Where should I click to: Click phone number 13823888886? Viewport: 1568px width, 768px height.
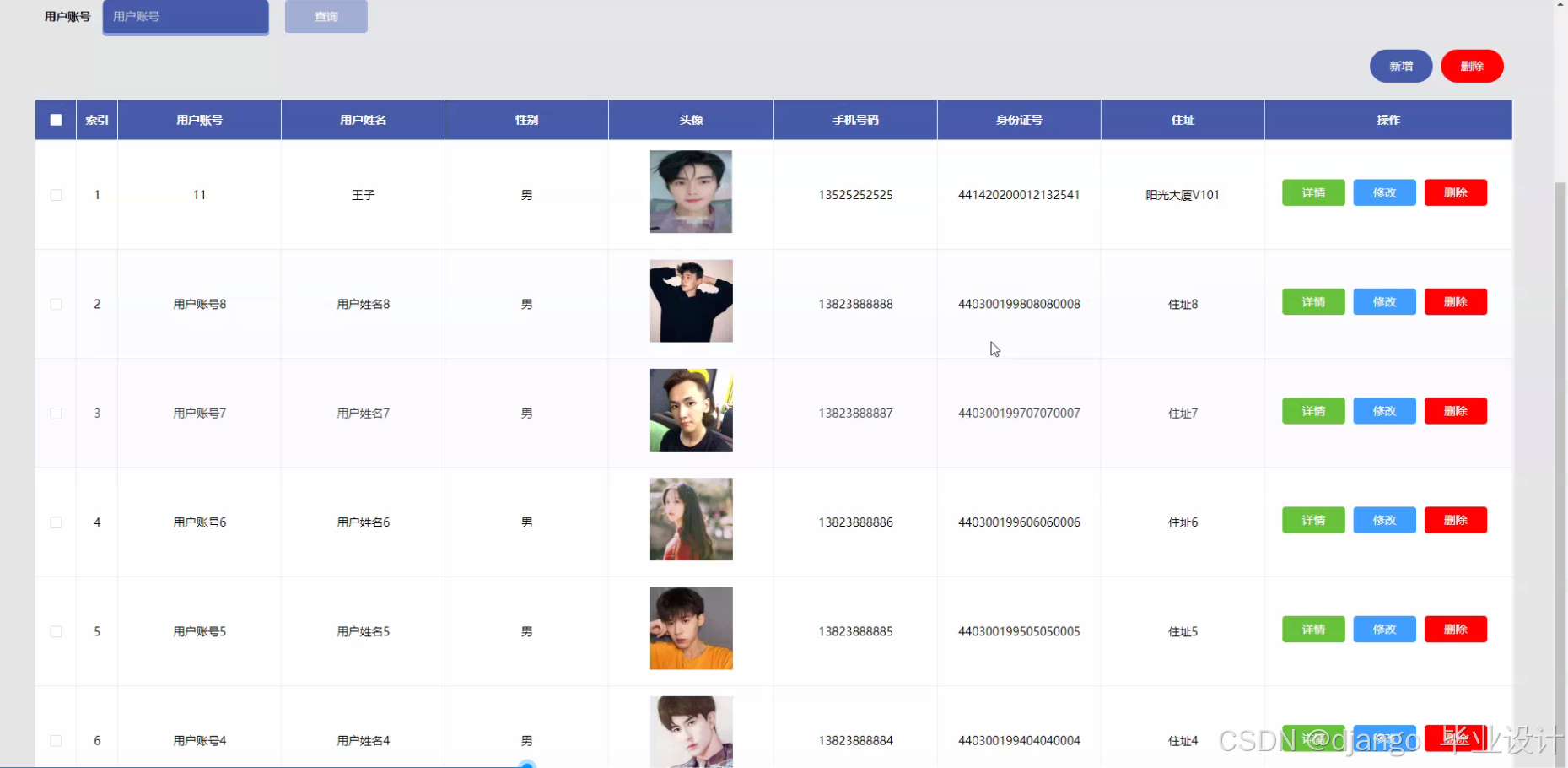(855, 522)
